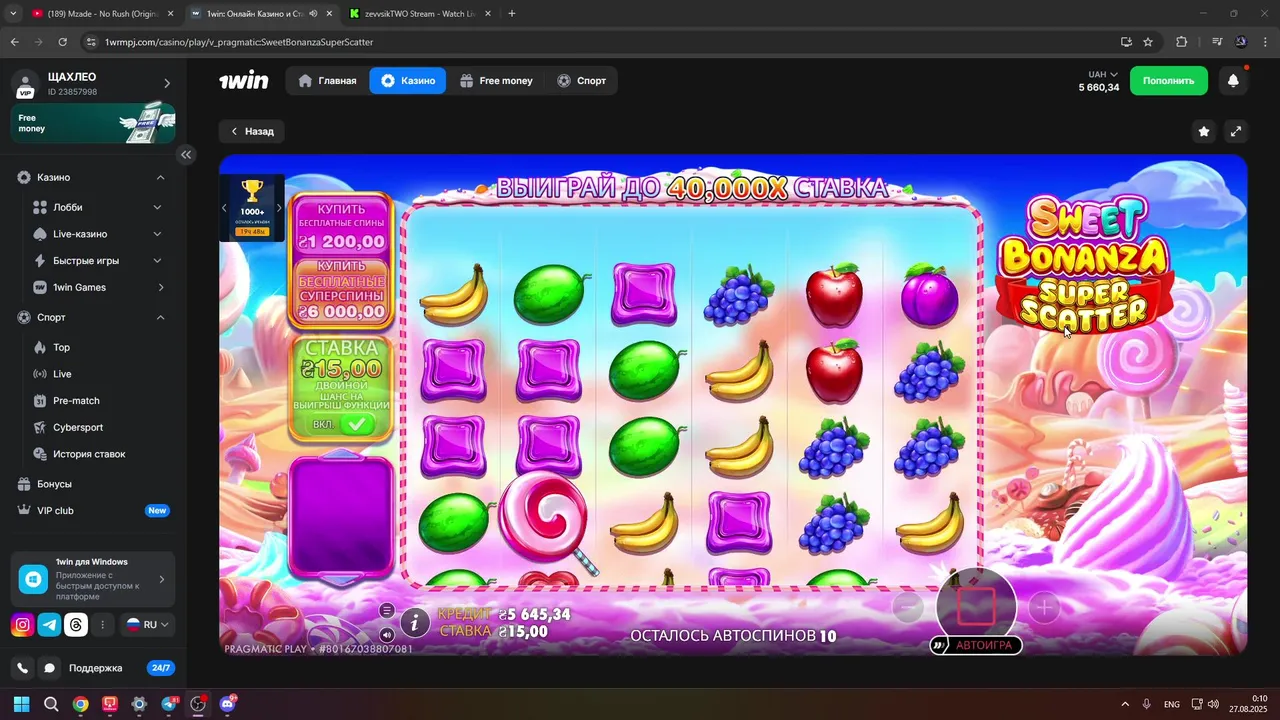
Task: Select the Казино navigation tab
Action: (408, 80)
